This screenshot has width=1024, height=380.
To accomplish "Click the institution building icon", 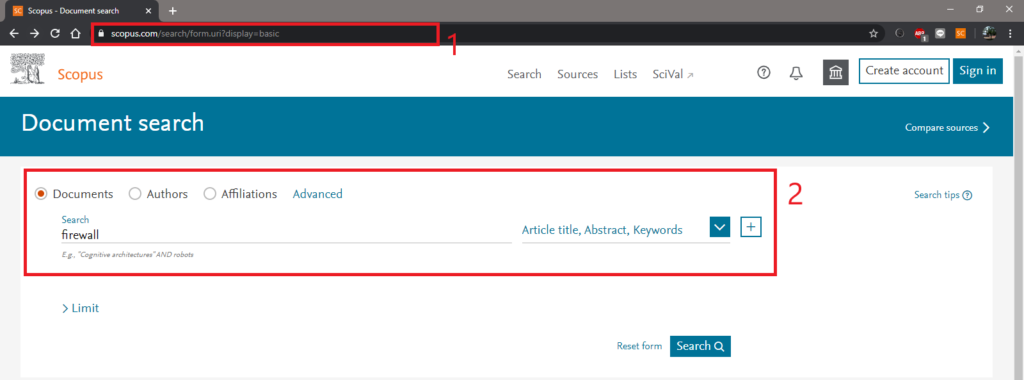I will (x=835, y=73).
